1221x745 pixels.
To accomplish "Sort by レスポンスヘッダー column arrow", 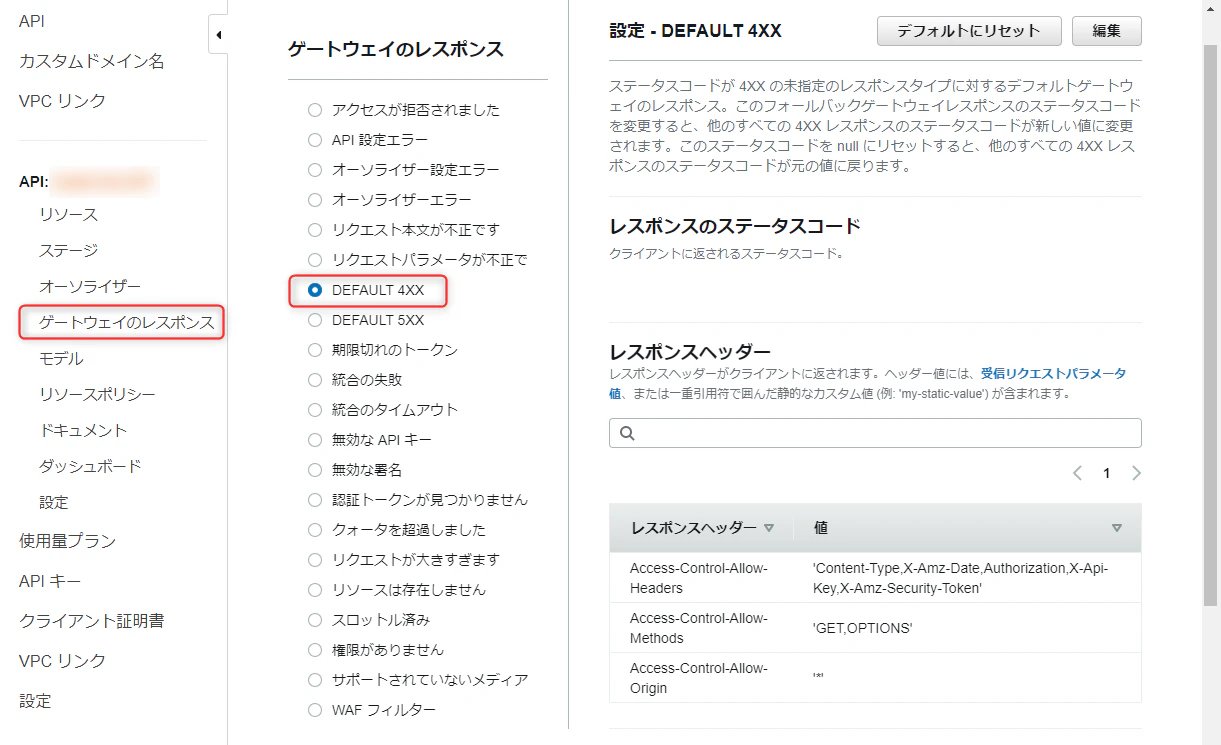I will coord(769,528).
